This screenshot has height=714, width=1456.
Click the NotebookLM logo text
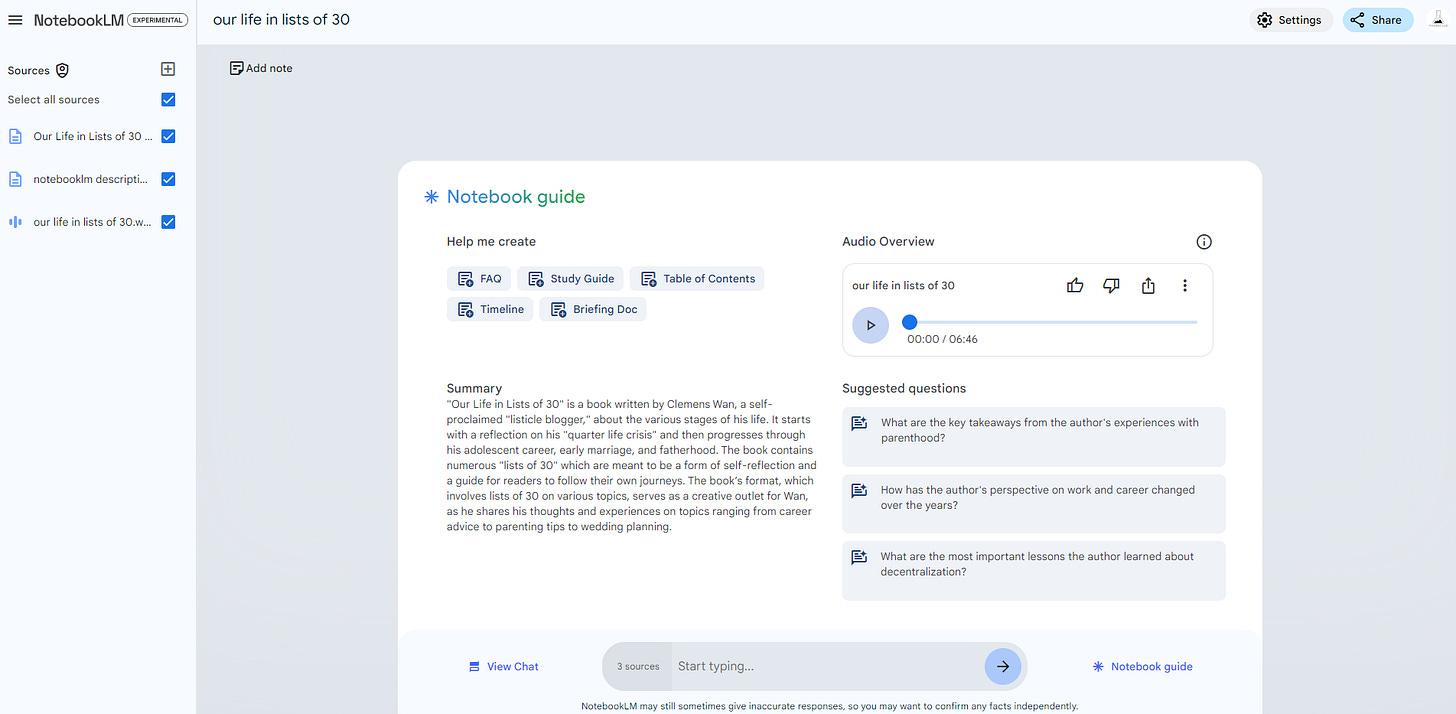click(78, 20)
